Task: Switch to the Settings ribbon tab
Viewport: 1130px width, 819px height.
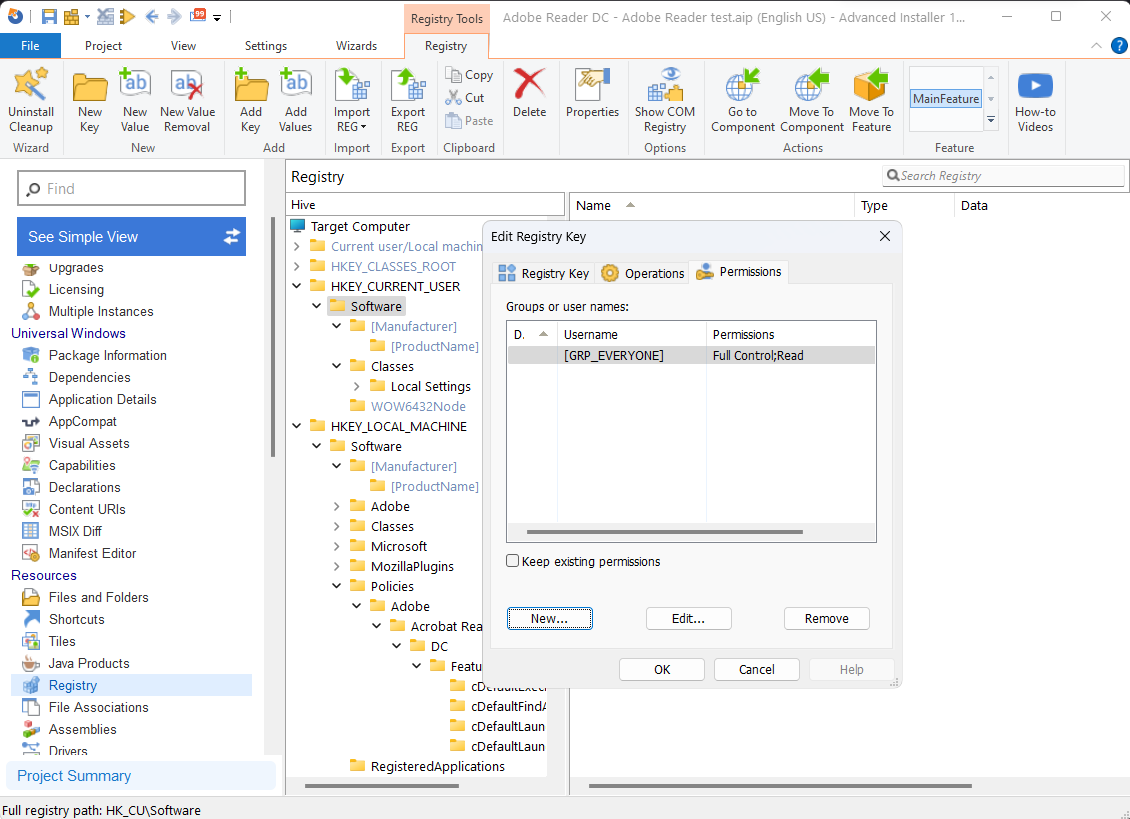Action: tap(266, 45)
